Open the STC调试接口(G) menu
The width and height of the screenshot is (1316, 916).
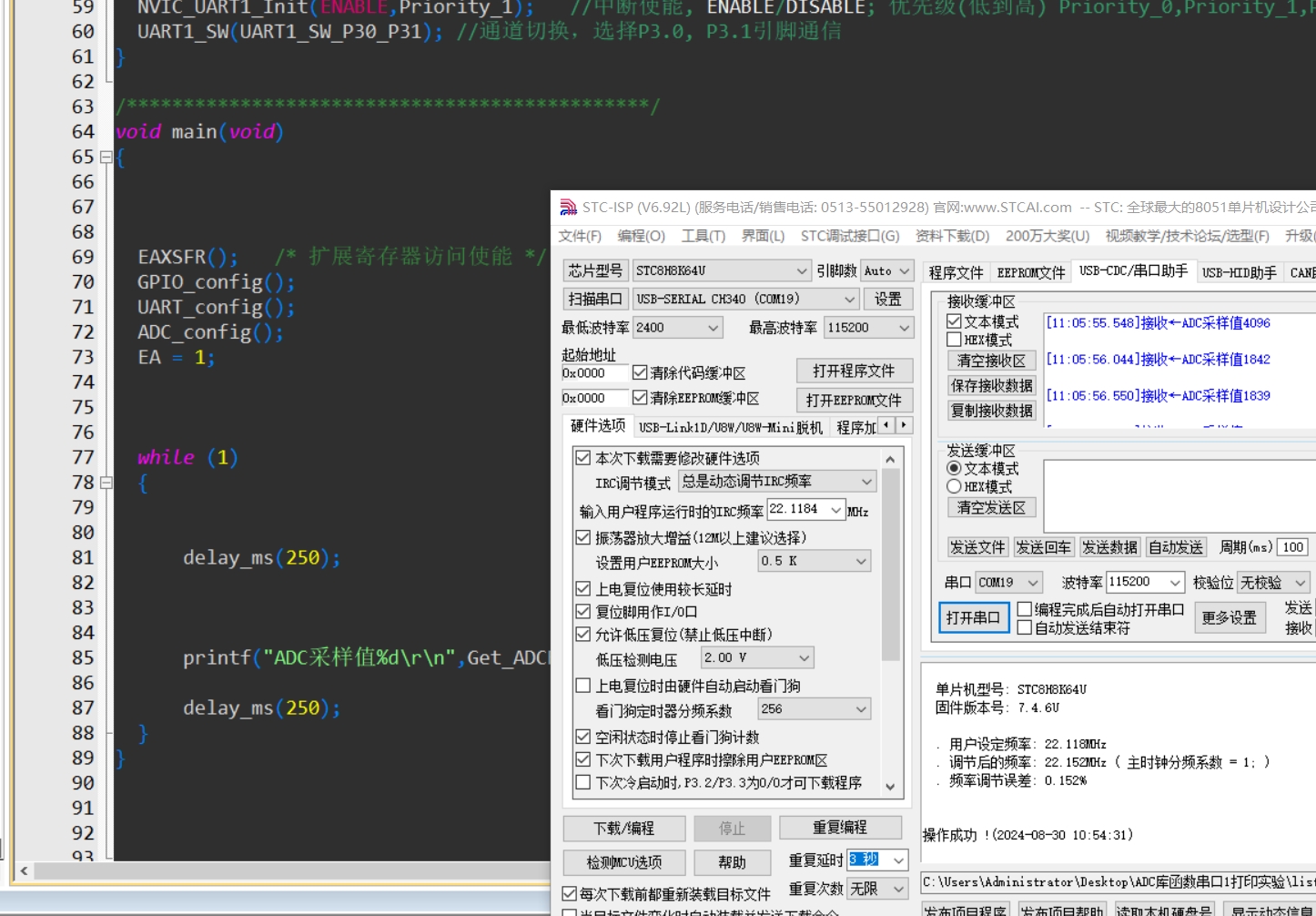[x=850, y=236]
